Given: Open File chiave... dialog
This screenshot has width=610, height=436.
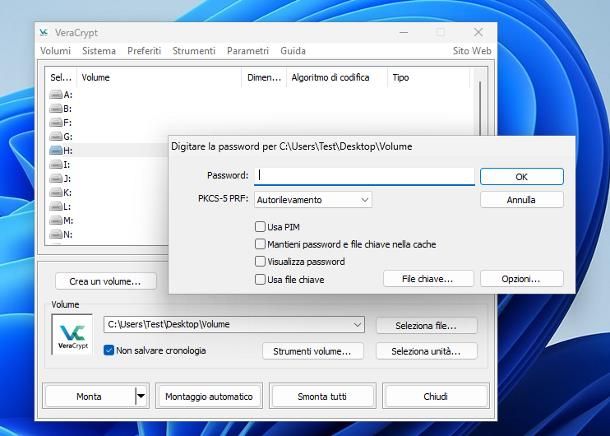Looking at the screenshot, I should 428,279.
